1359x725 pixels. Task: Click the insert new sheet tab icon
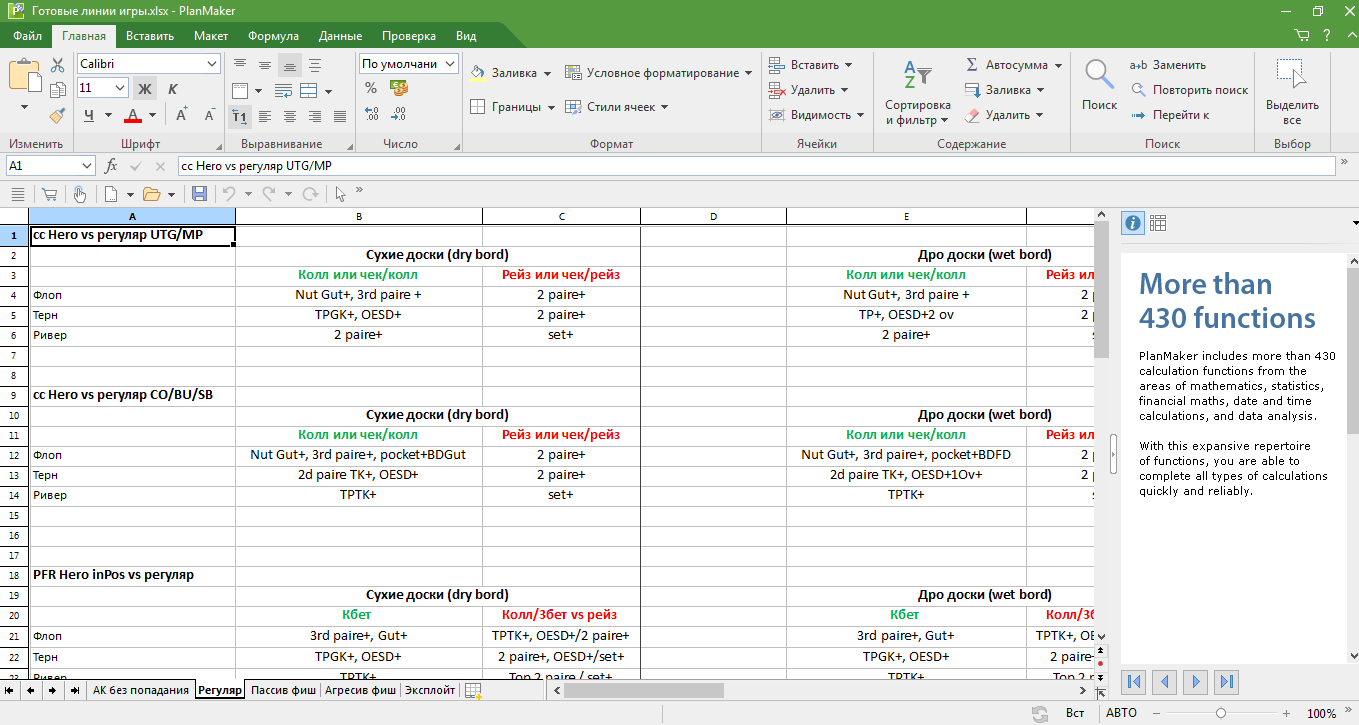pyautogui.click(x=474, y=691)
